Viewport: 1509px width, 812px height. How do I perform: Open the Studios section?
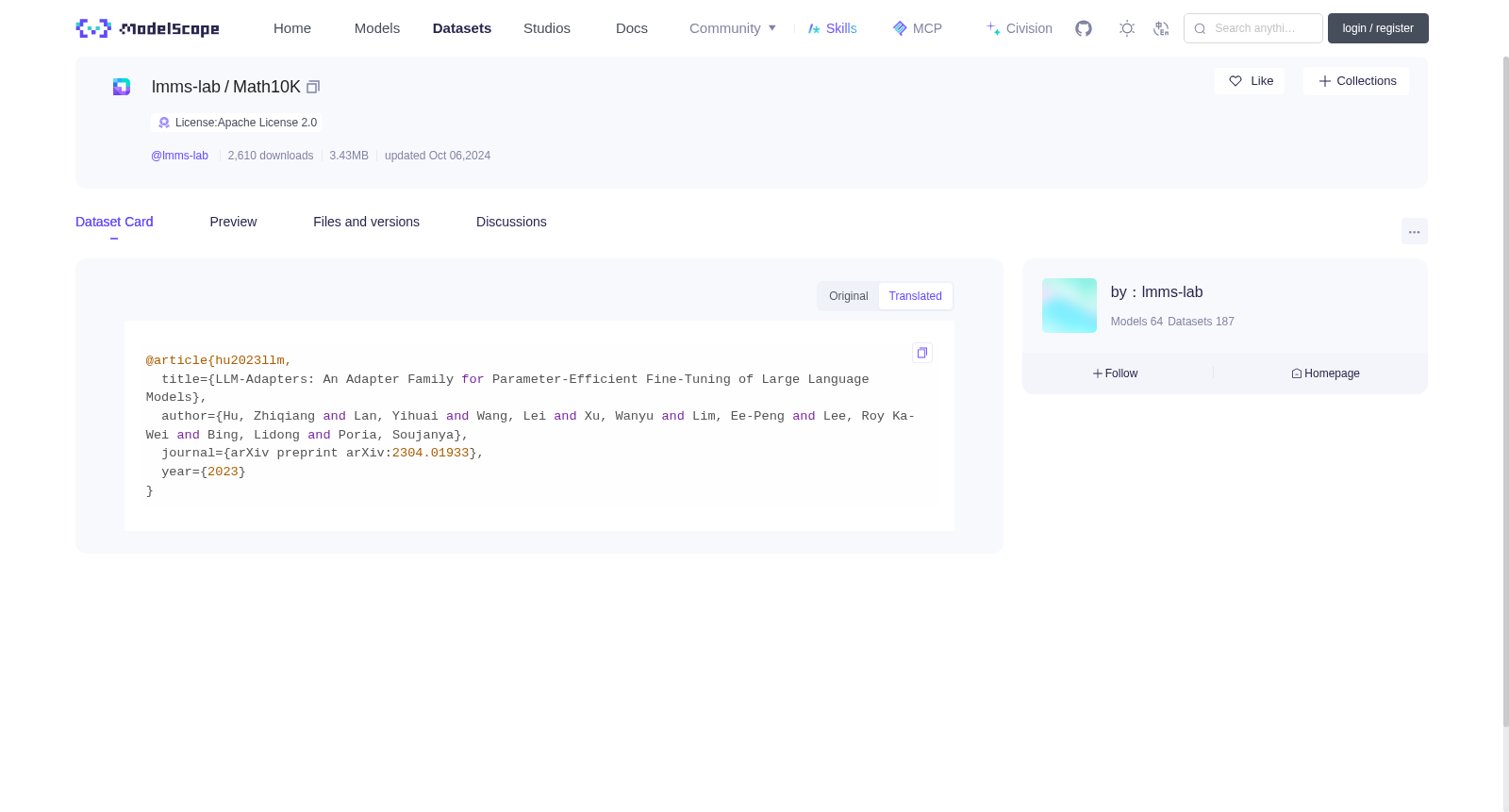547,28
